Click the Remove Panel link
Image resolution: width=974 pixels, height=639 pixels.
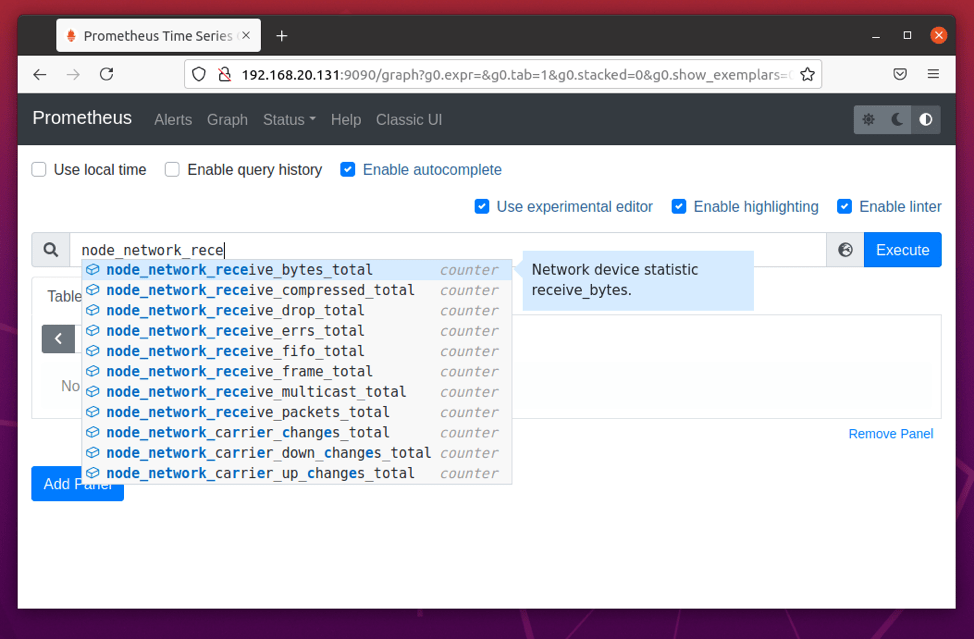pyautogui.click(x=891, y=433)
